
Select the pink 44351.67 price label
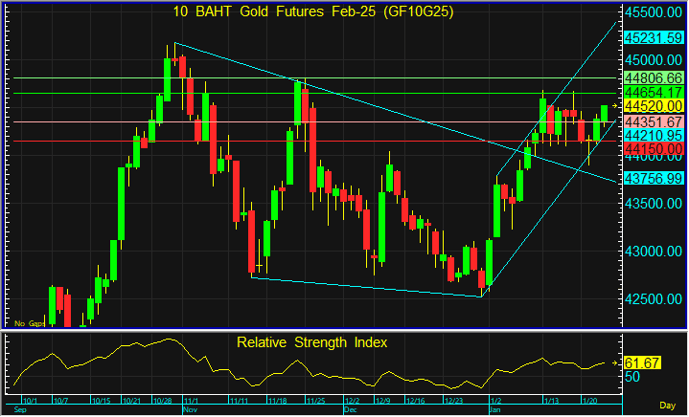[653, 121]
